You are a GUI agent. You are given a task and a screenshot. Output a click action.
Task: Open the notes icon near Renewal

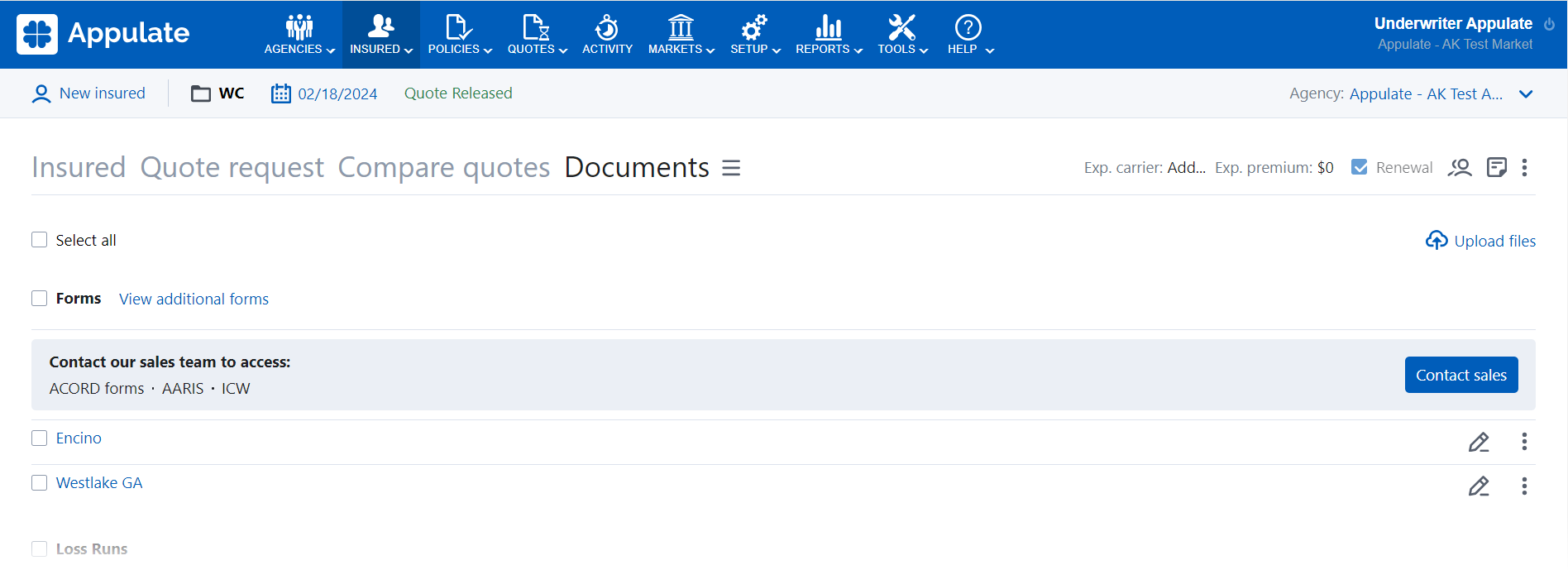point(1496,168)
